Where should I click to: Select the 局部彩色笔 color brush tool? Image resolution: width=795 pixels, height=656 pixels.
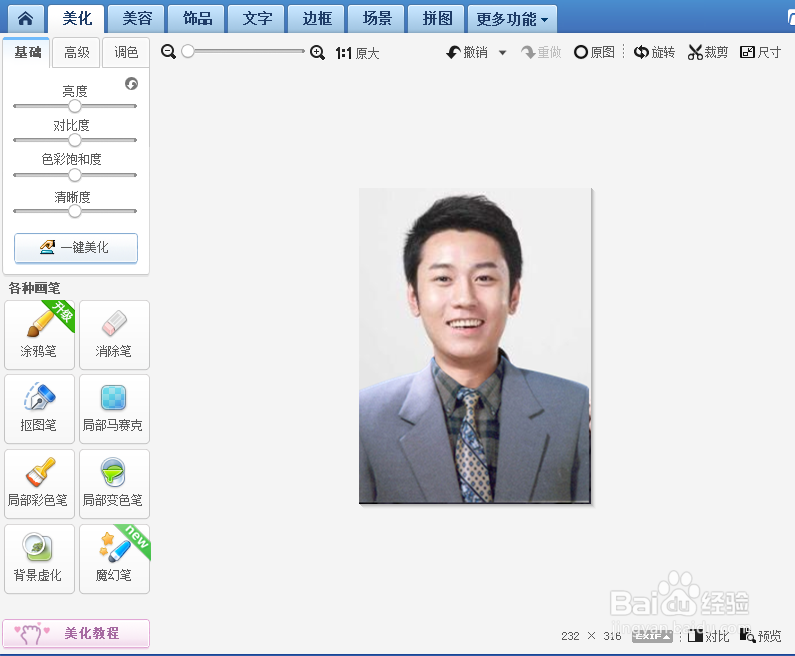point(39,484)
